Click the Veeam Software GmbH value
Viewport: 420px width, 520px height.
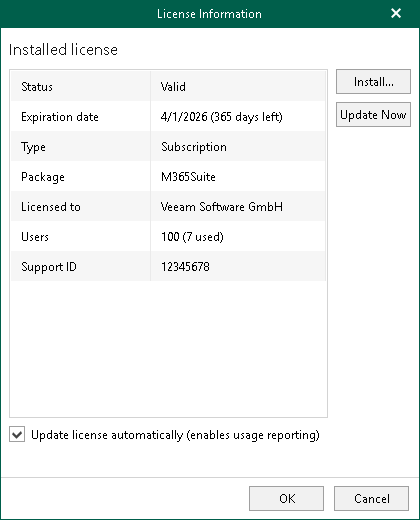click(x=222, y=207)
